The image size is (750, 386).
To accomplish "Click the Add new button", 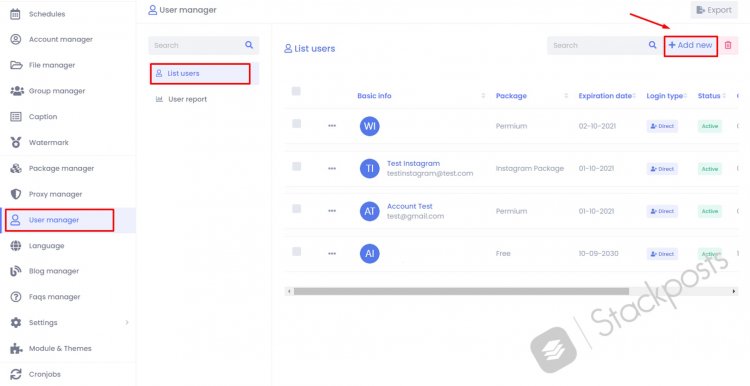I will [690, 45].
